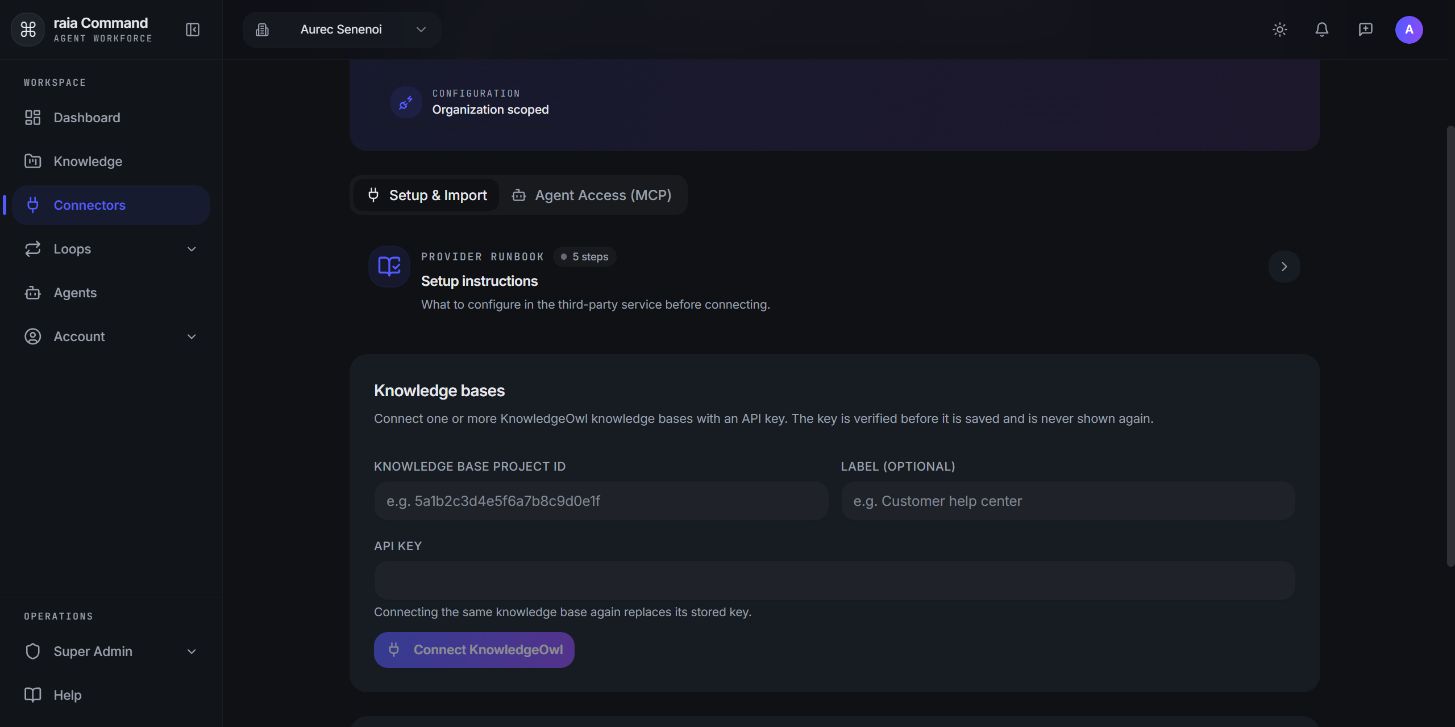1455x727 pixels.
Task: Open Agents page
Action: click(111, 293)
